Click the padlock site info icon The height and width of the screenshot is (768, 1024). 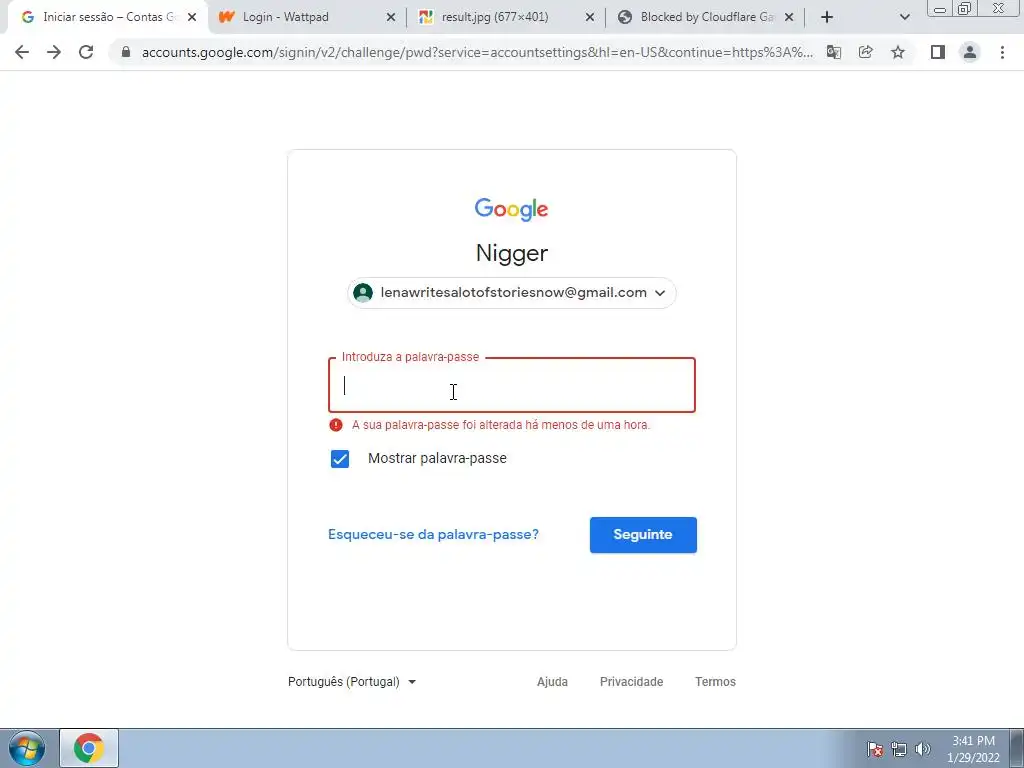click(126, 52)
